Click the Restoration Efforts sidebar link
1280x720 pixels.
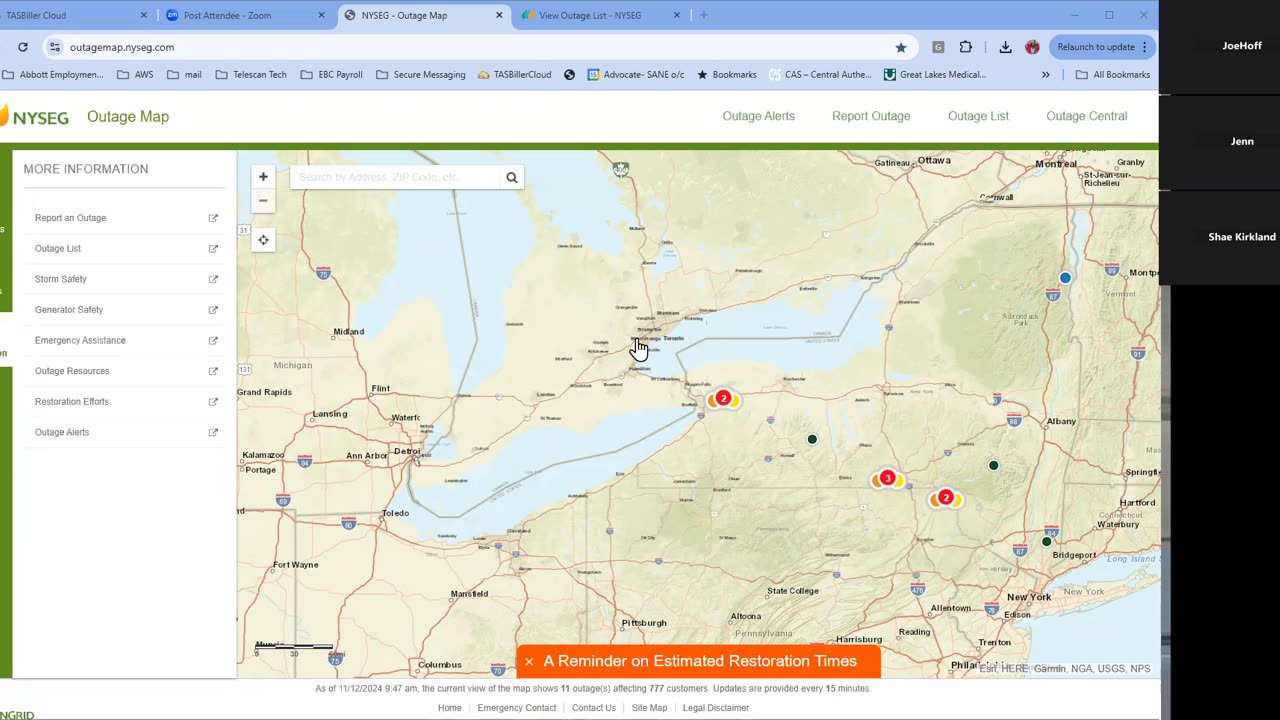[x=72, y=402]
